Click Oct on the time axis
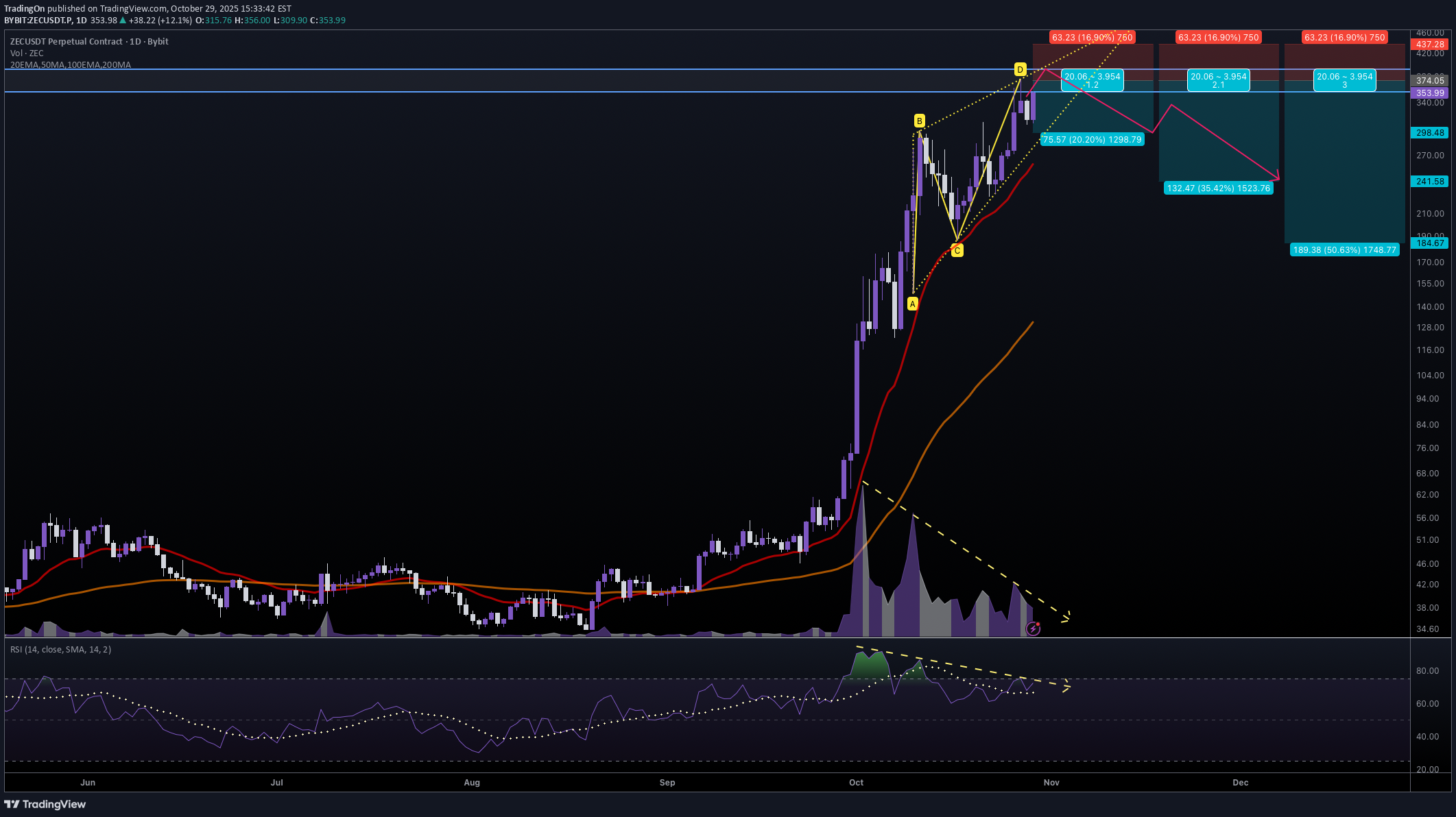The height and width of the screenshot is (817, 1456). click(856, 782)
